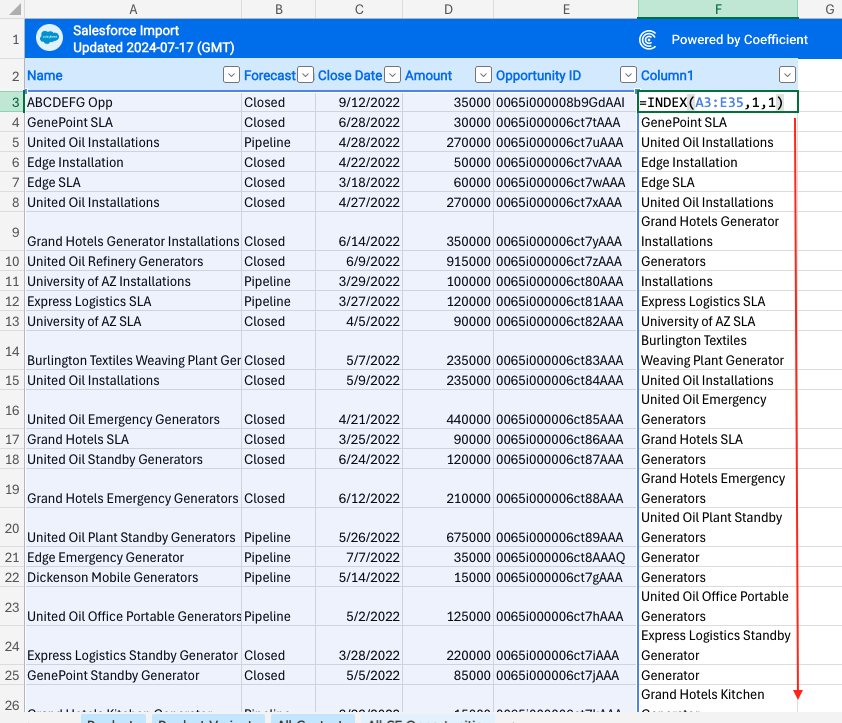Select column B header
Image resolution: width=842 pixels, height=723 pixels.
279,9
